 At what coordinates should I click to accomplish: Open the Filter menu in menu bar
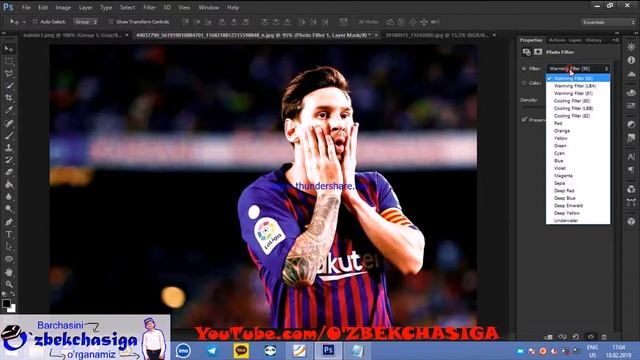click(x=149, y=7)
